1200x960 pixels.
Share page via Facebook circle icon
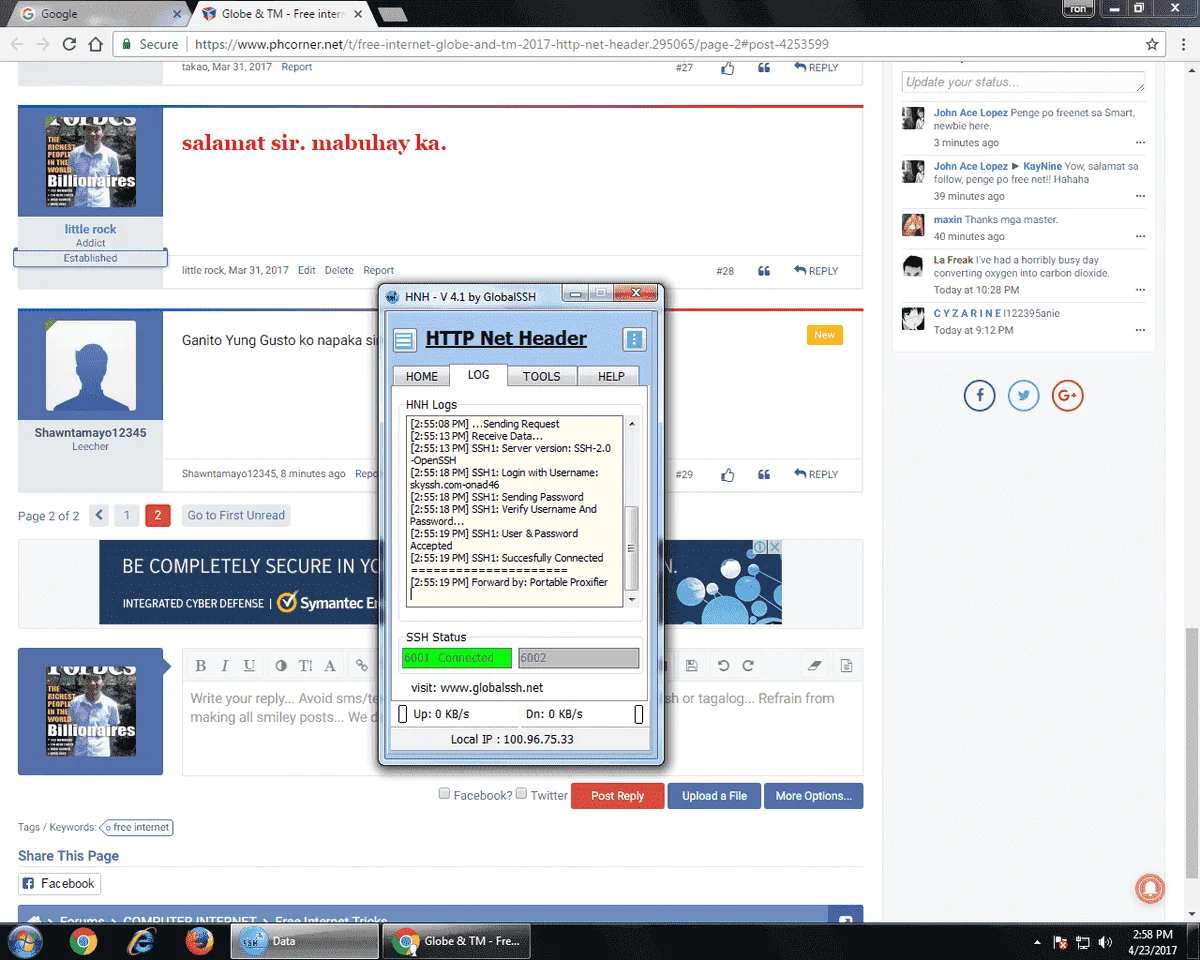(x=980, y=396)
